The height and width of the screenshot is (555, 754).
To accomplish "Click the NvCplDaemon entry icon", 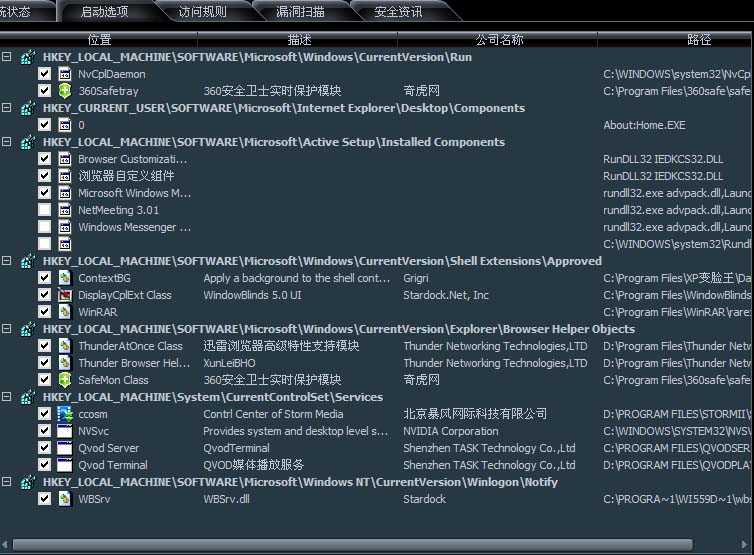I will click(x=64, y=74).
